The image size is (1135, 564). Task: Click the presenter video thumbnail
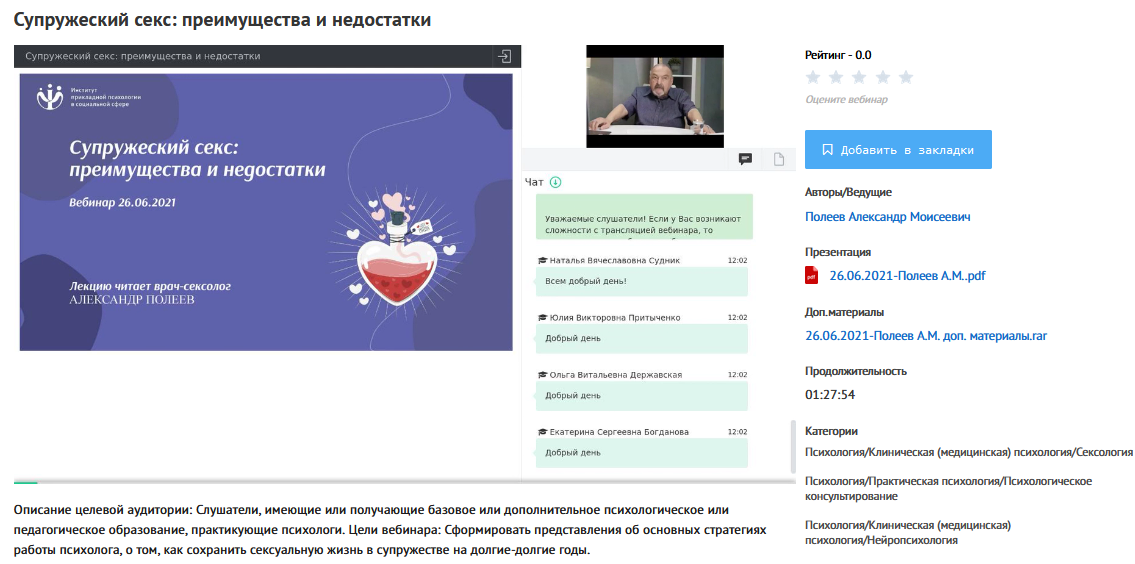654,96
